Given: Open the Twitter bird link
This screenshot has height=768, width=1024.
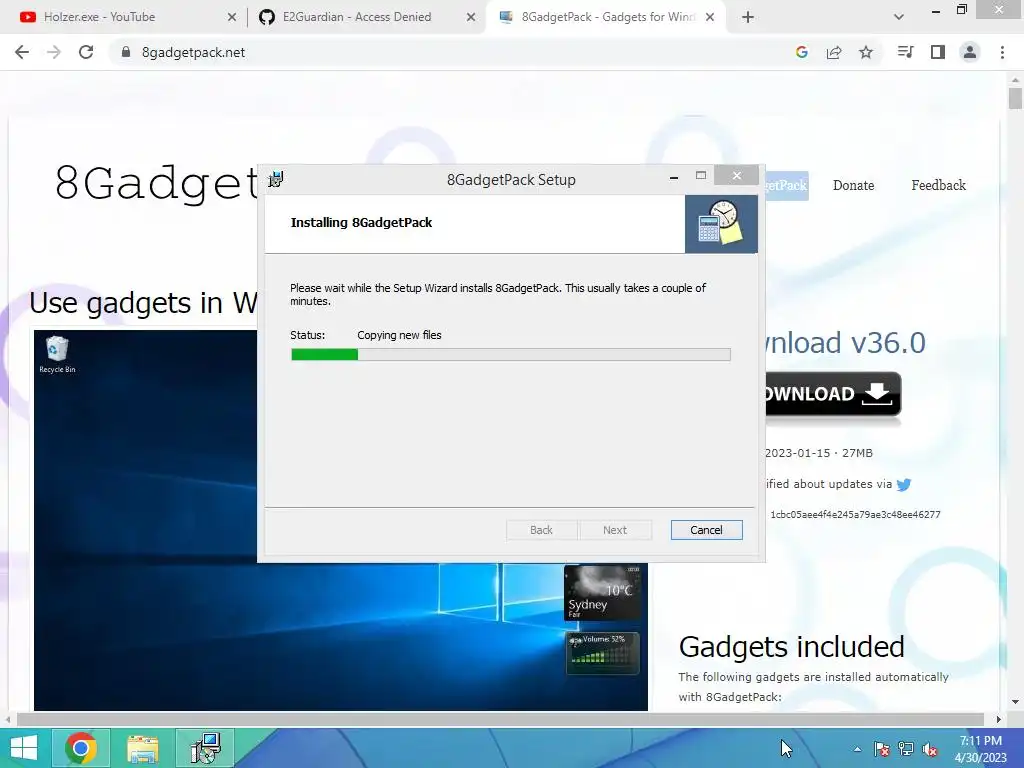Looking at the screenshot, I should coord(904,485).
